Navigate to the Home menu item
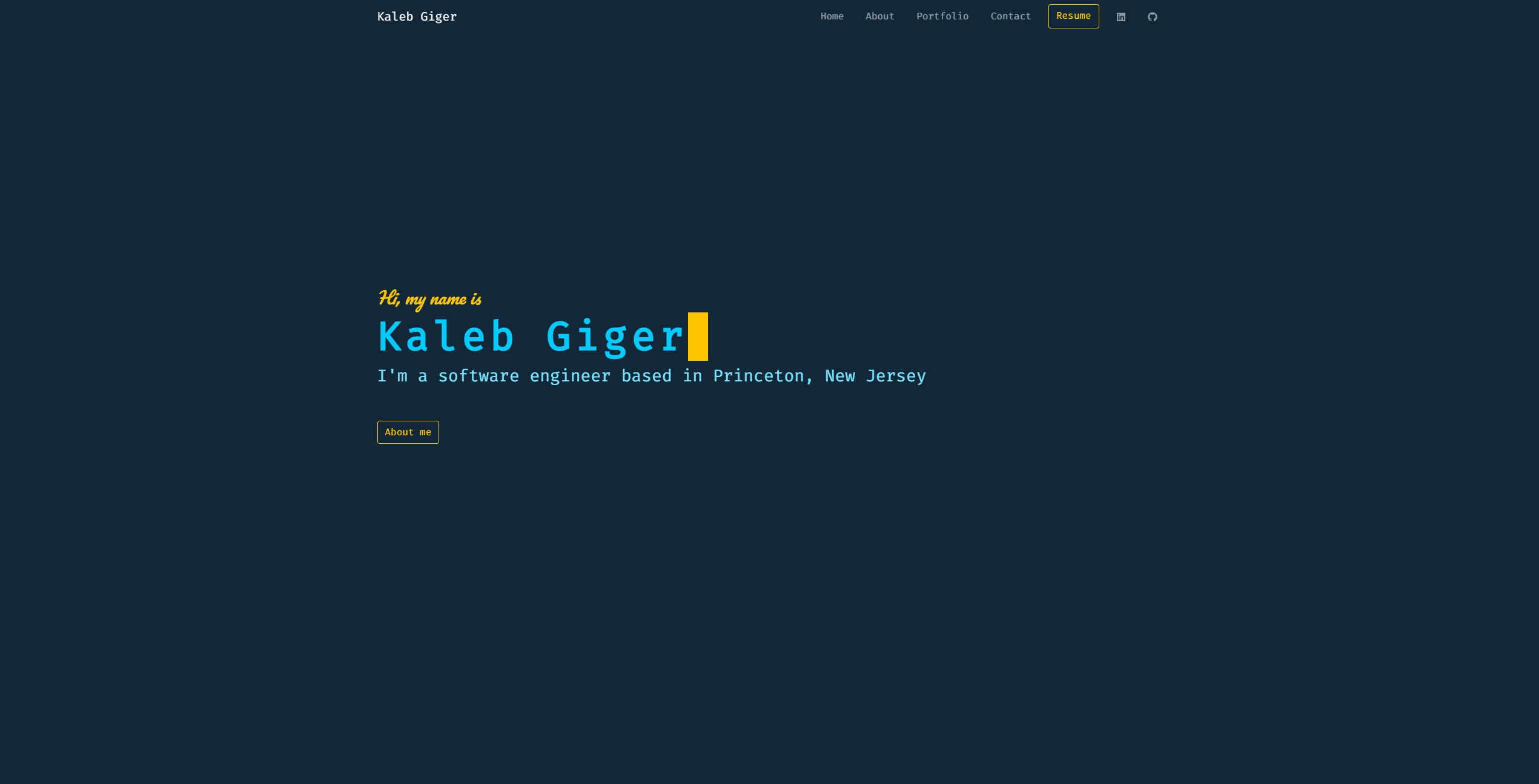 click(x=831, y=16)
